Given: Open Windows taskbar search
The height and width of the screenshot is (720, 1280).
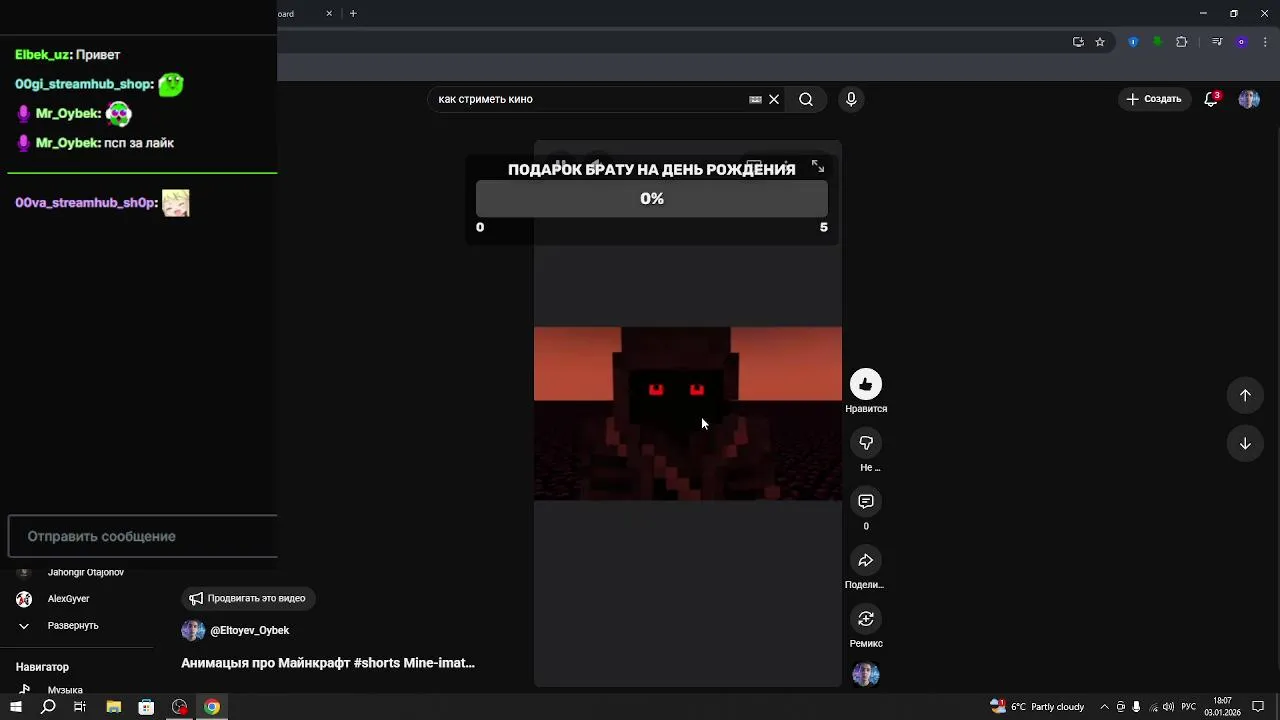Looking at the screenshot, I should pyautogui.click(x=48, y=707).
